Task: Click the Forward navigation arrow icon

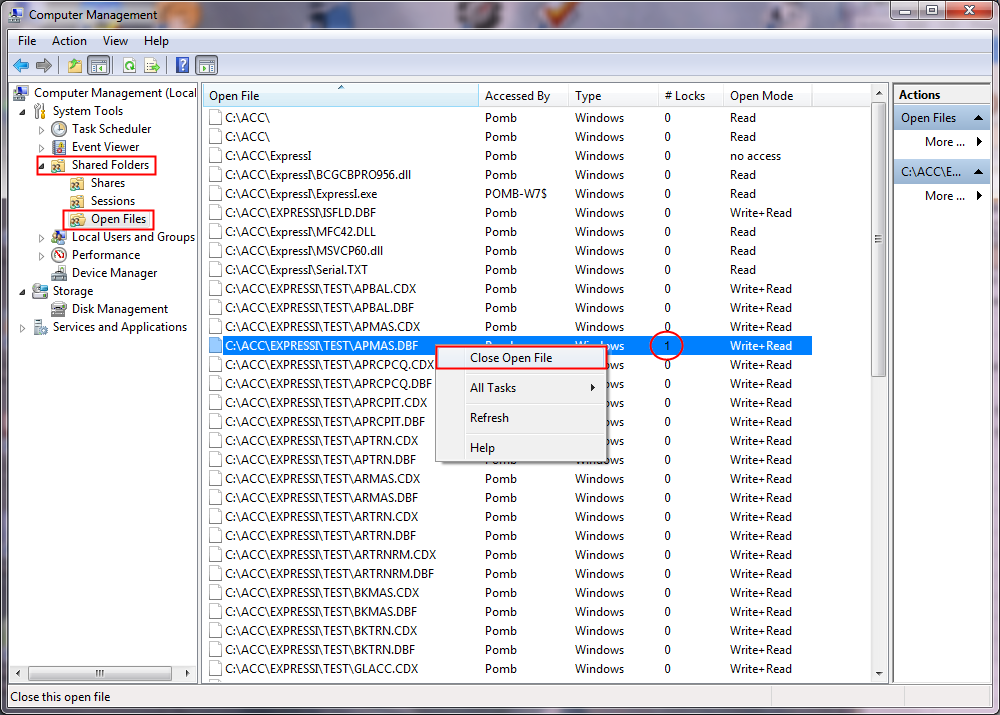Action: 44,65
